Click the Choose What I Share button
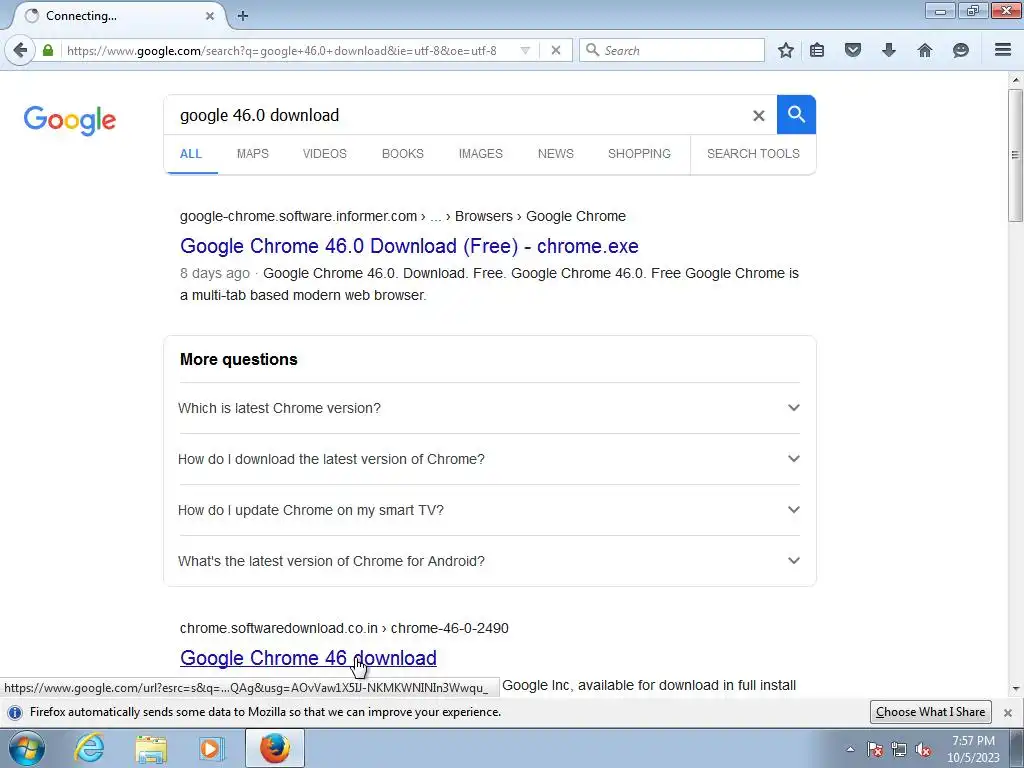This screenshot has height=768, width=1024. (x=931, y=712)
